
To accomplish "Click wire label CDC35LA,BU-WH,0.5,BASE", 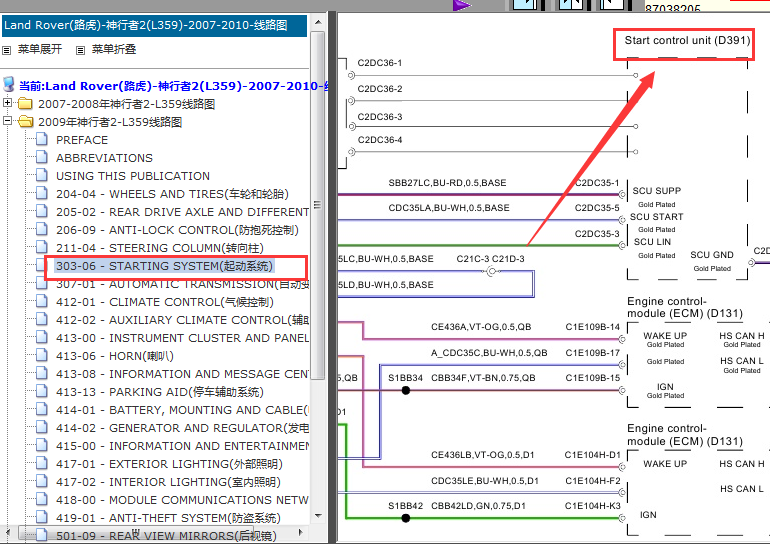I will click(449, 208).
